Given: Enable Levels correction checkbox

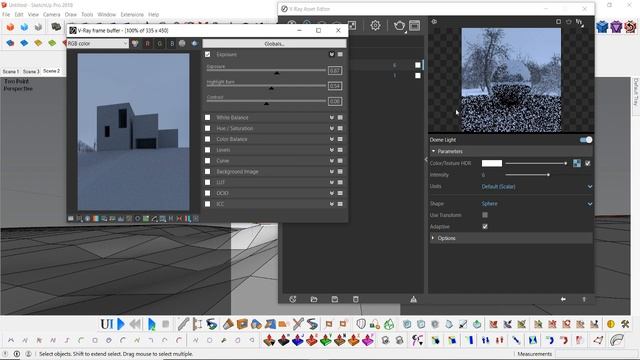Looking at the screenshot, I should 207,150.
